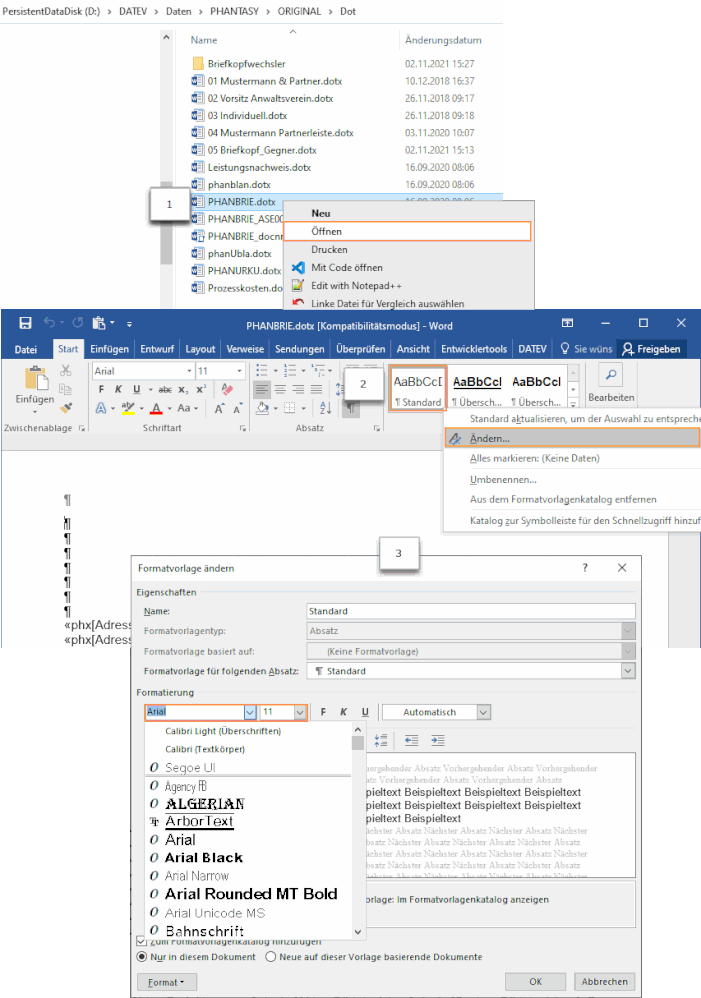
Task: Expand the styles gallery more arrow
Action: [574, 404]
